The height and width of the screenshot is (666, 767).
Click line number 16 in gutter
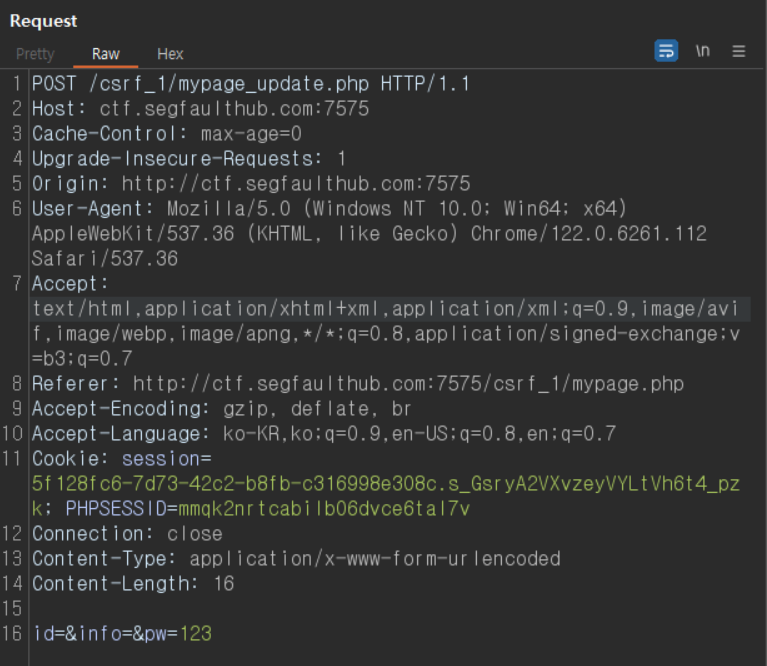click(12, 634)
